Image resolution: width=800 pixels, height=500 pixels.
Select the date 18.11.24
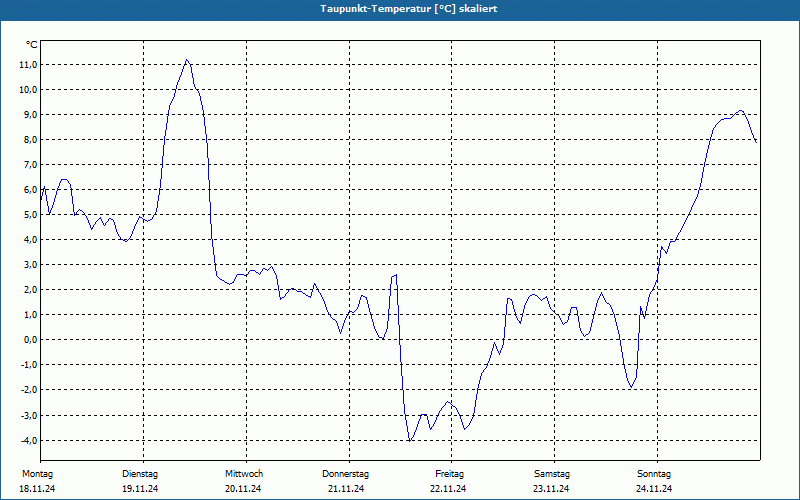(37, 489)
